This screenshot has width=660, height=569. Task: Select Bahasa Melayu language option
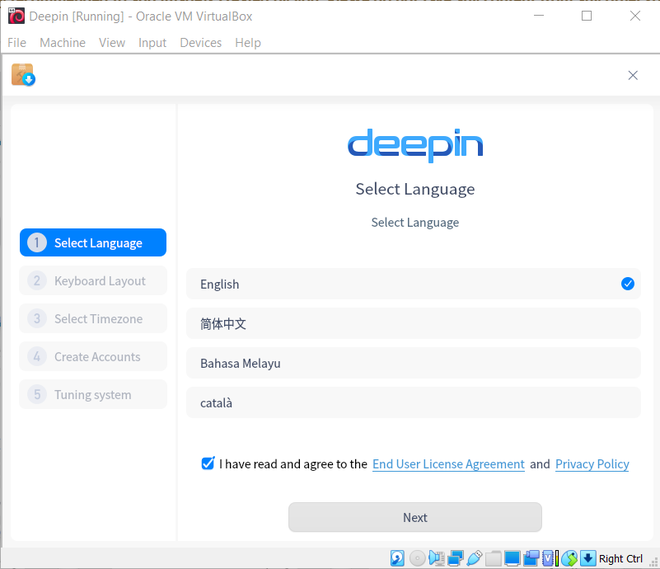click(413, 363)
